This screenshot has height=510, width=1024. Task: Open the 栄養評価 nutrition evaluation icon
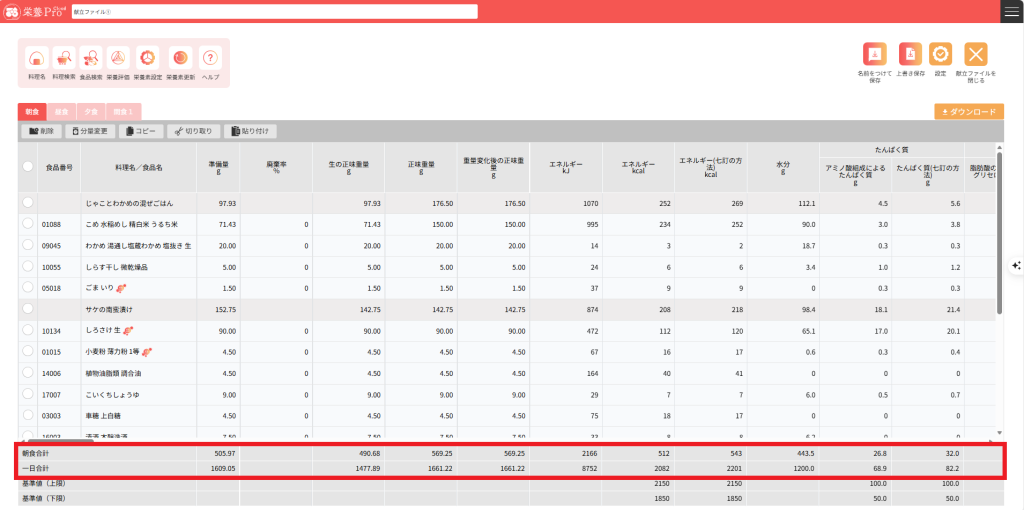click(118, 60)
